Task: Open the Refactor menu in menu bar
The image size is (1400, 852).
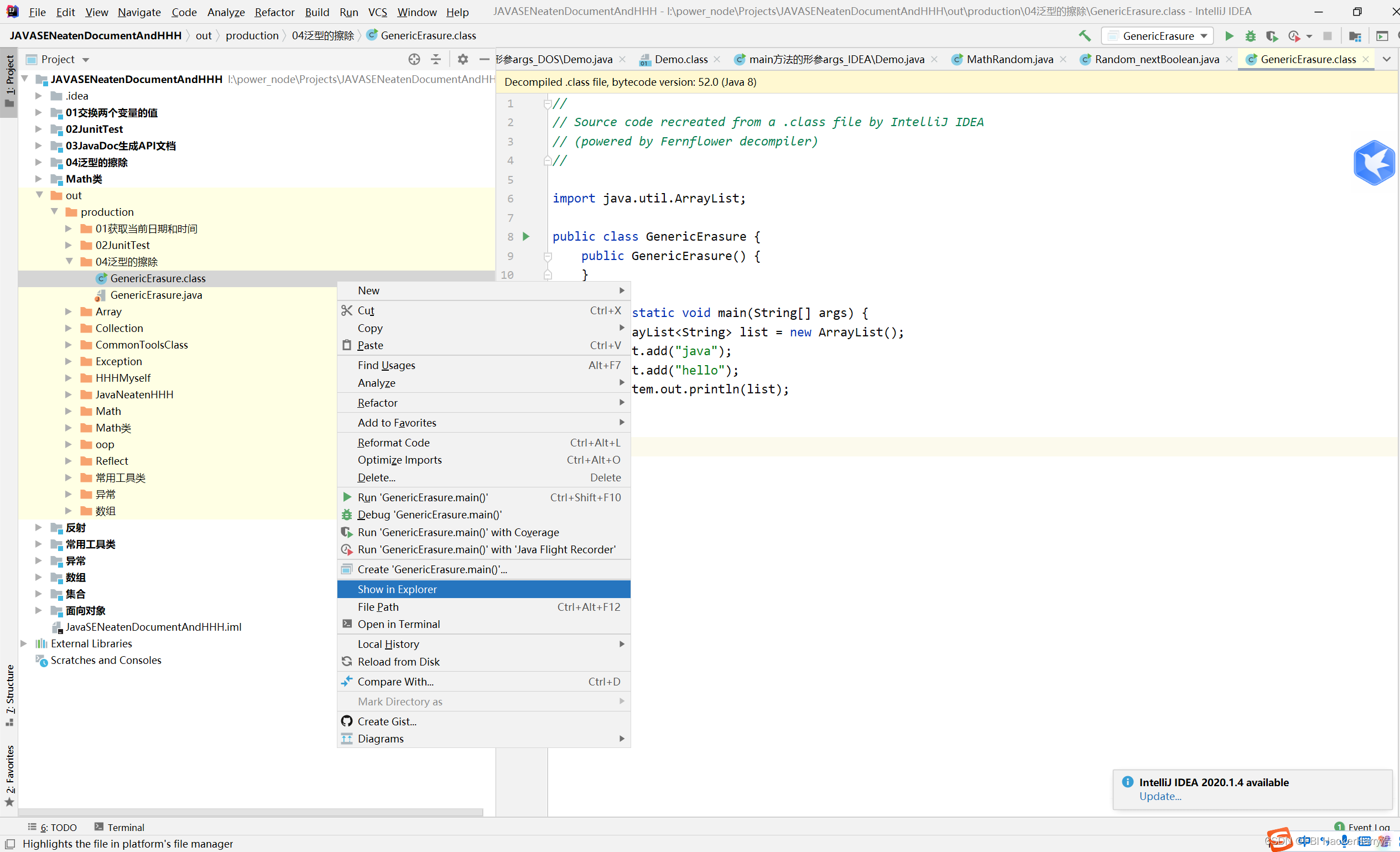Action: pyautogui.click(x=274, y=12)
